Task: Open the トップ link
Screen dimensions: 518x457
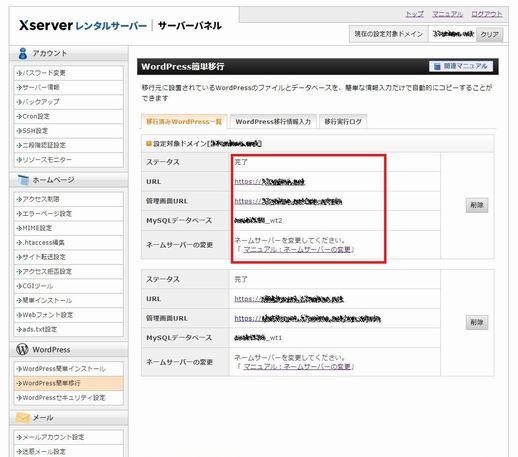Action: click(414, 14)
